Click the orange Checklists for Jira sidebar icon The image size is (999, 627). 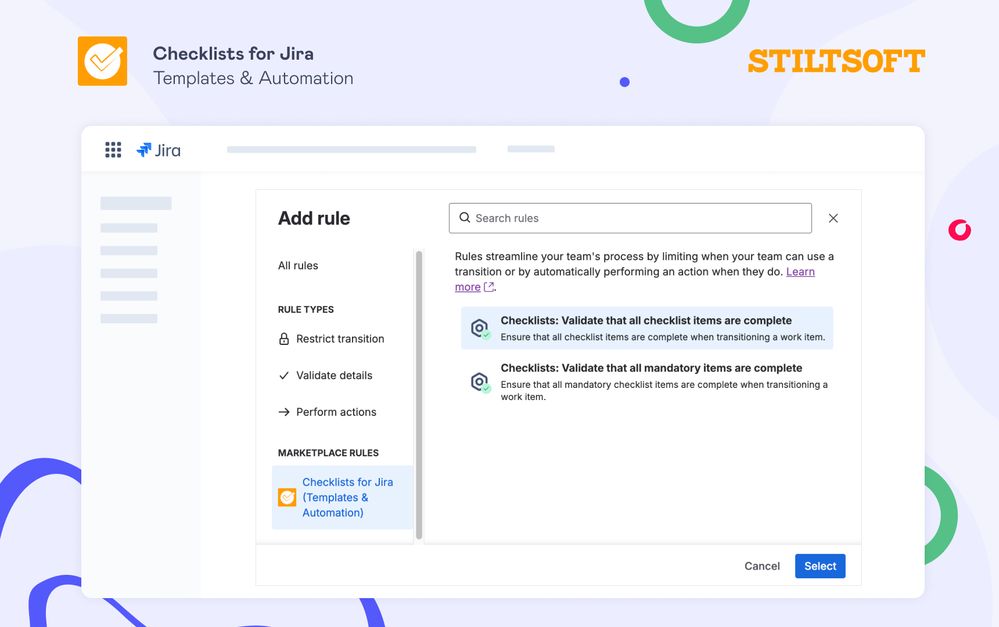point(287,497)
